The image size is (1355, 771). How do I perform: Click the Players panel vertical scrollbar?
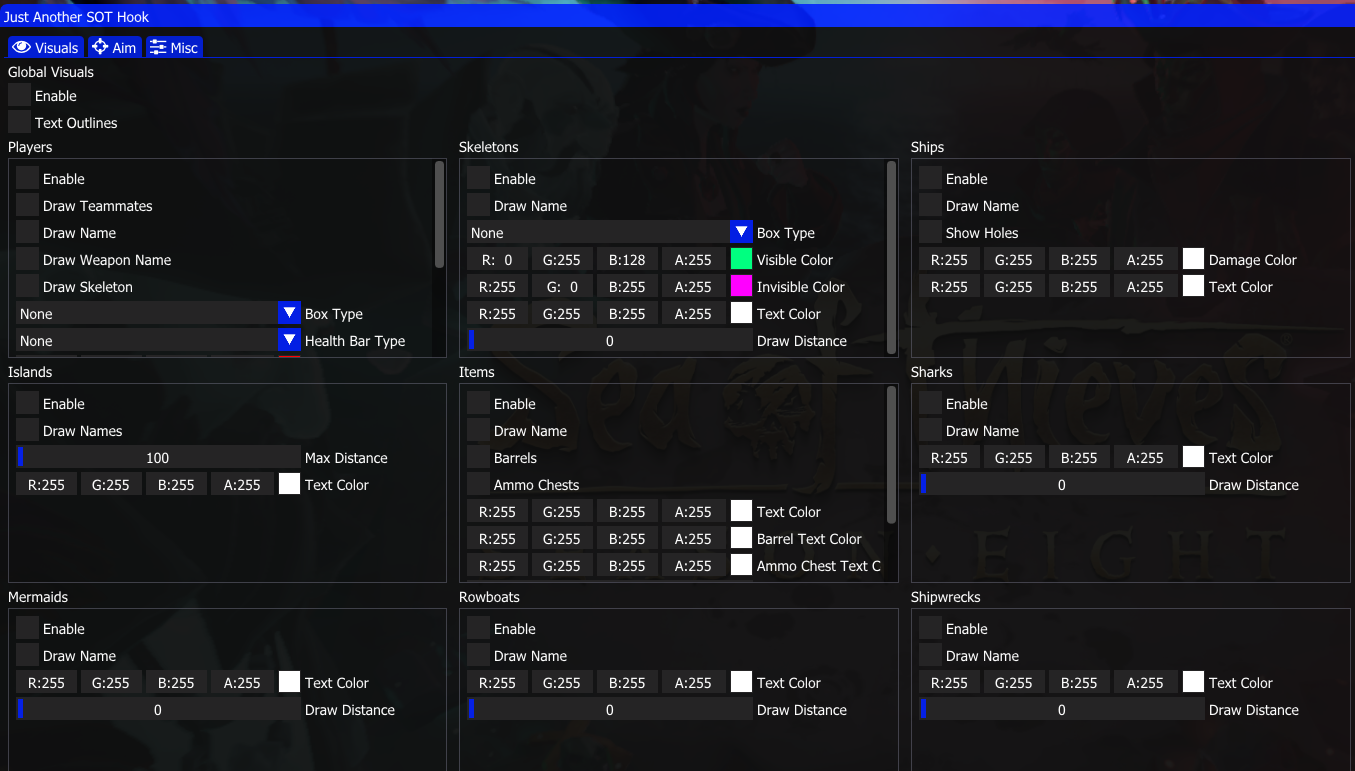[x=440, y=215]
